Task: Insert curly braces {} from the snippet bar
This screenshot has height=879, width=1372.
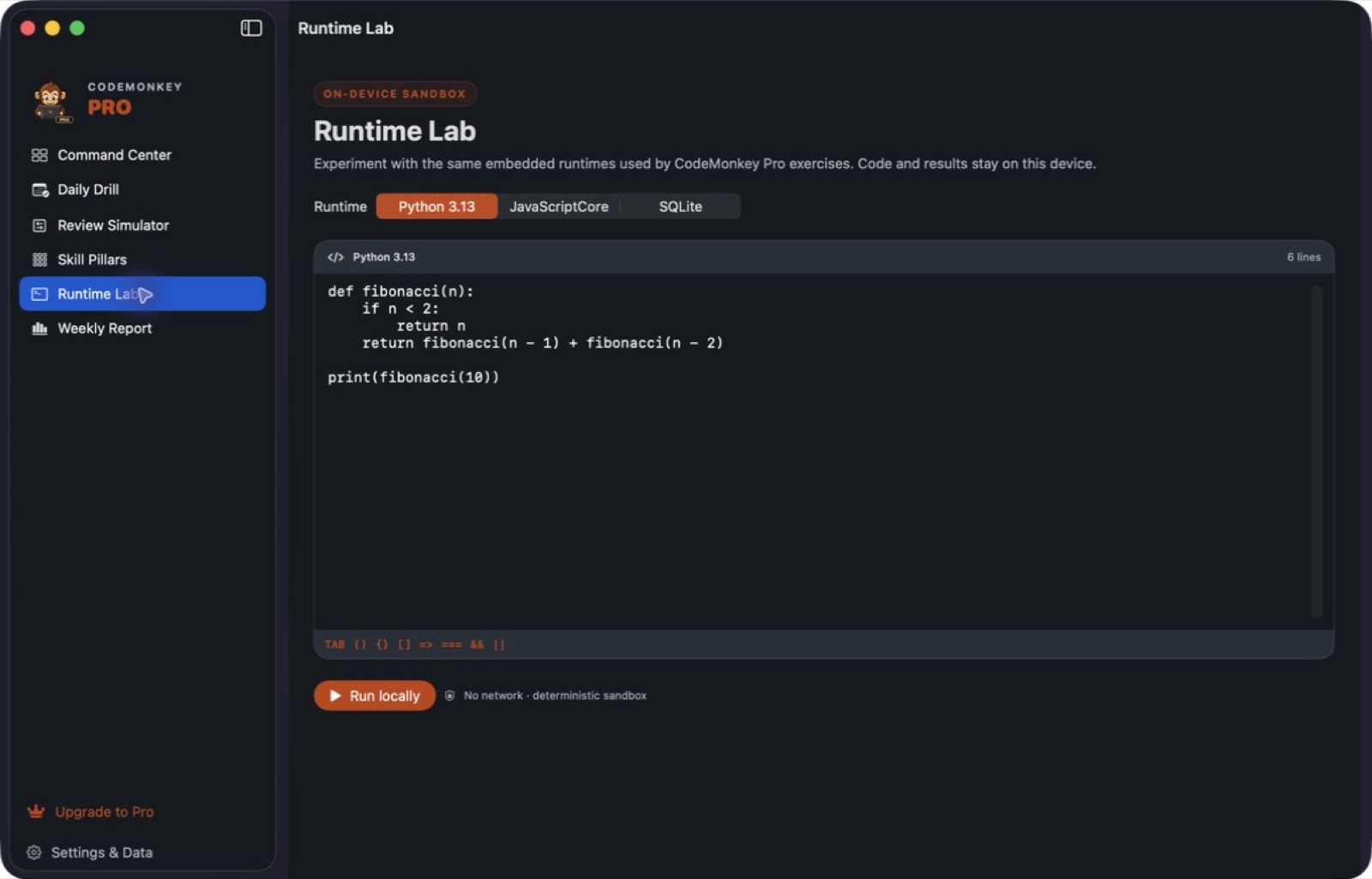Action: [x=382, y=645]
